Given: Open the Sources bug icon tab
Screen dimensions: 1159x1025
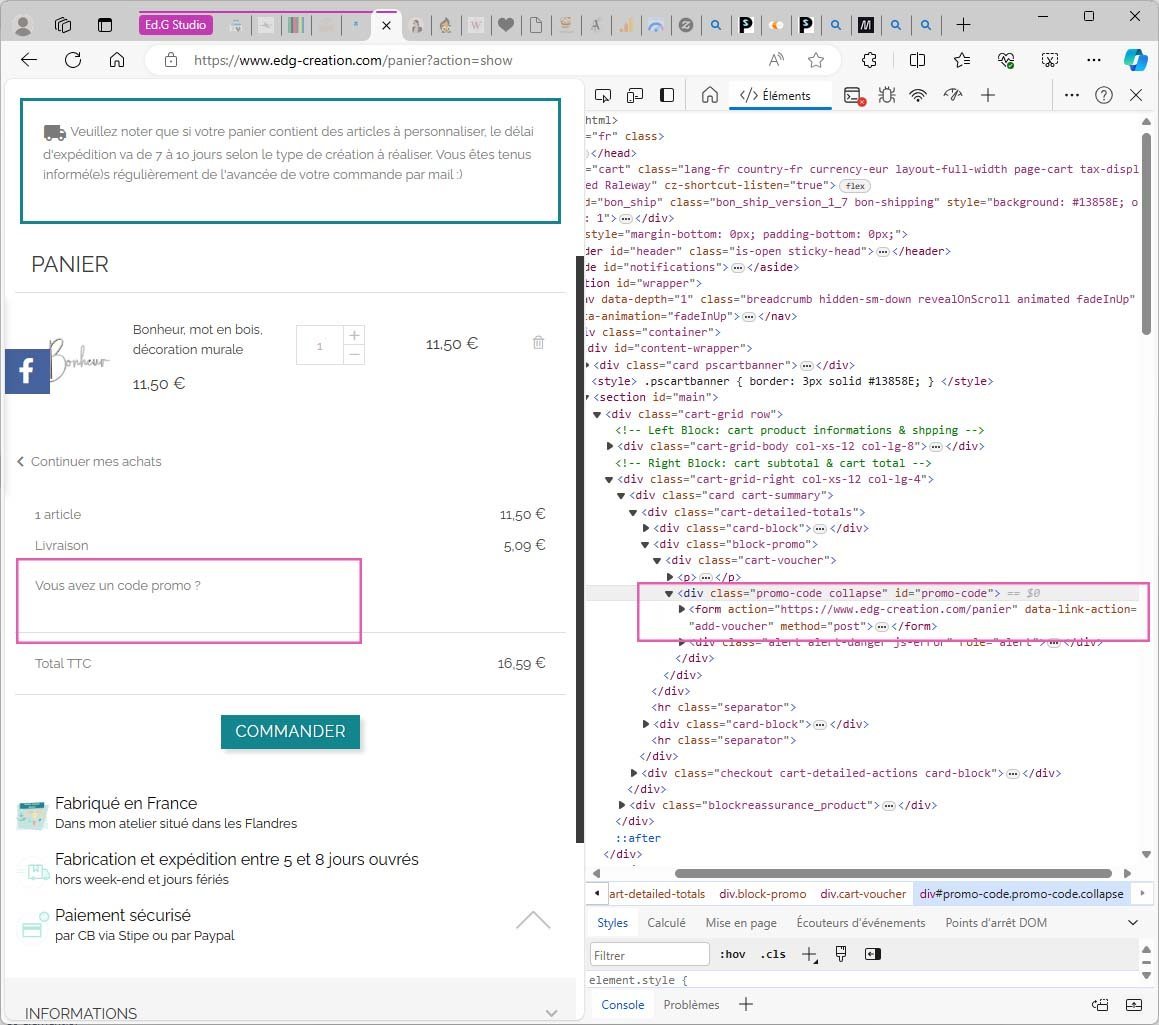Looking at the screenshot, I should coord(886,95).
